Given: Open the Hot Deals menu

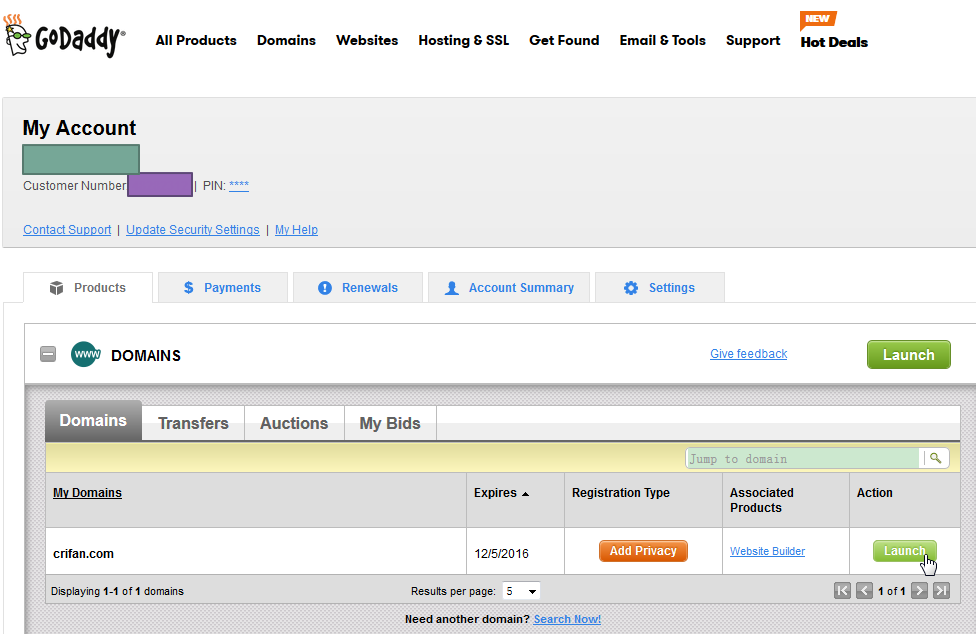Looking at the screenshot, I should (834, 42).
